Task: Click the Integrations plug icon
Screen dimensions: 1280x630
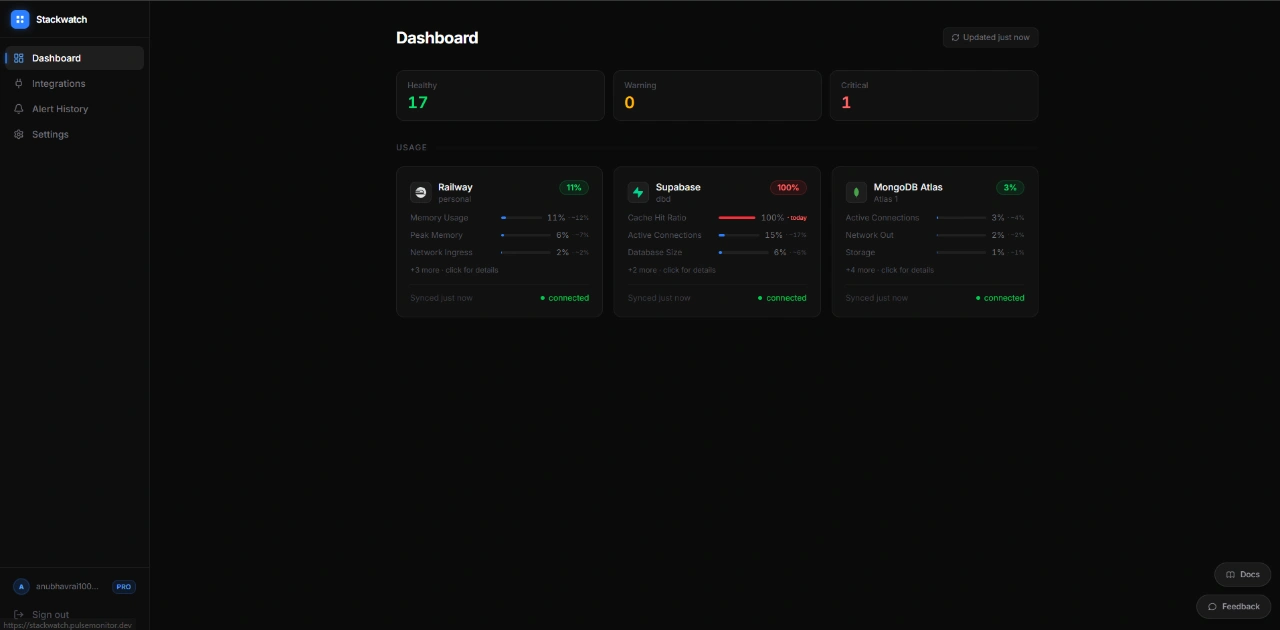Action: click(19, 84)
